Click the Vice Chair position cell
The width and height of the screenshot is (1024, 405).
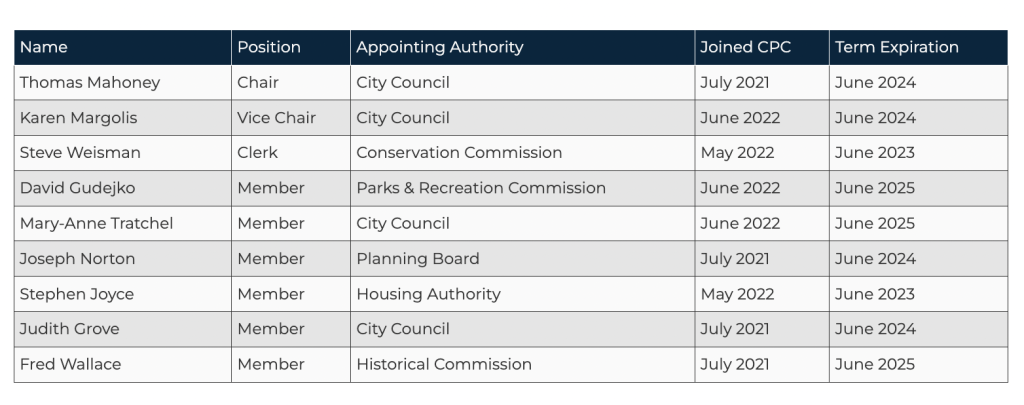tap(276, 118)
